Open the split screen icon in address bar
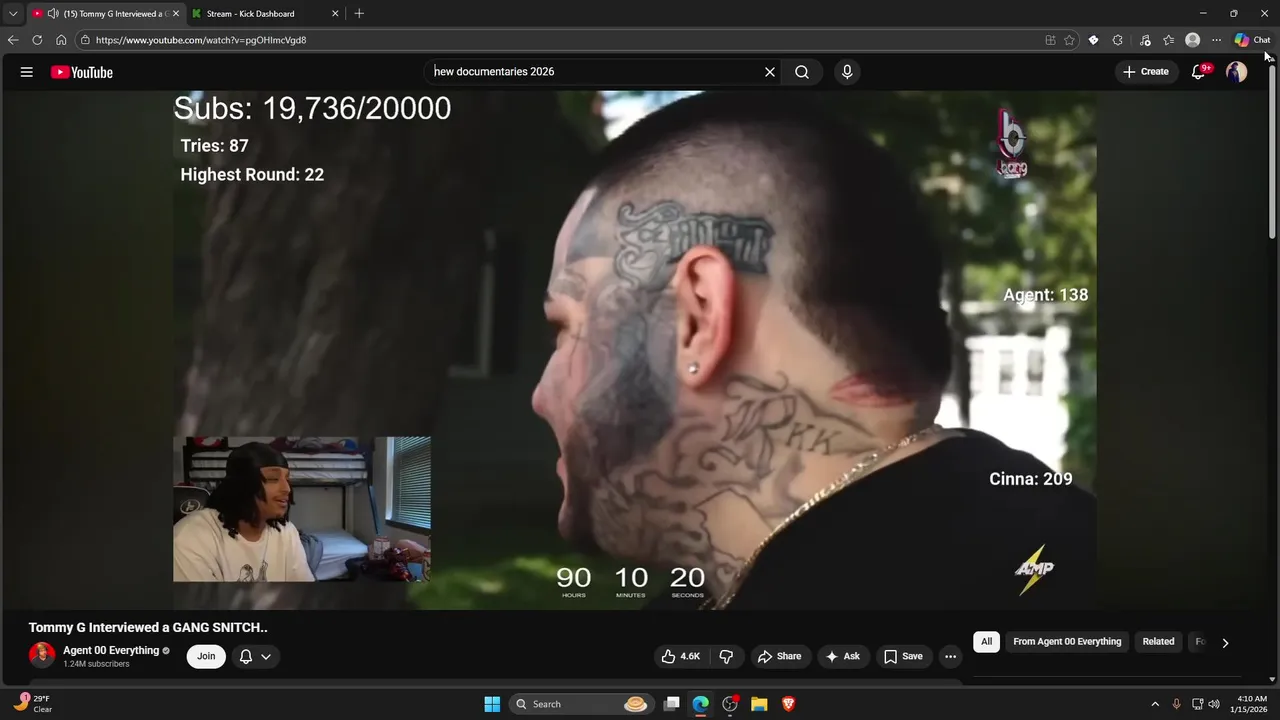This screenshot has width=1280, height=720. (x=1050, y=40)
